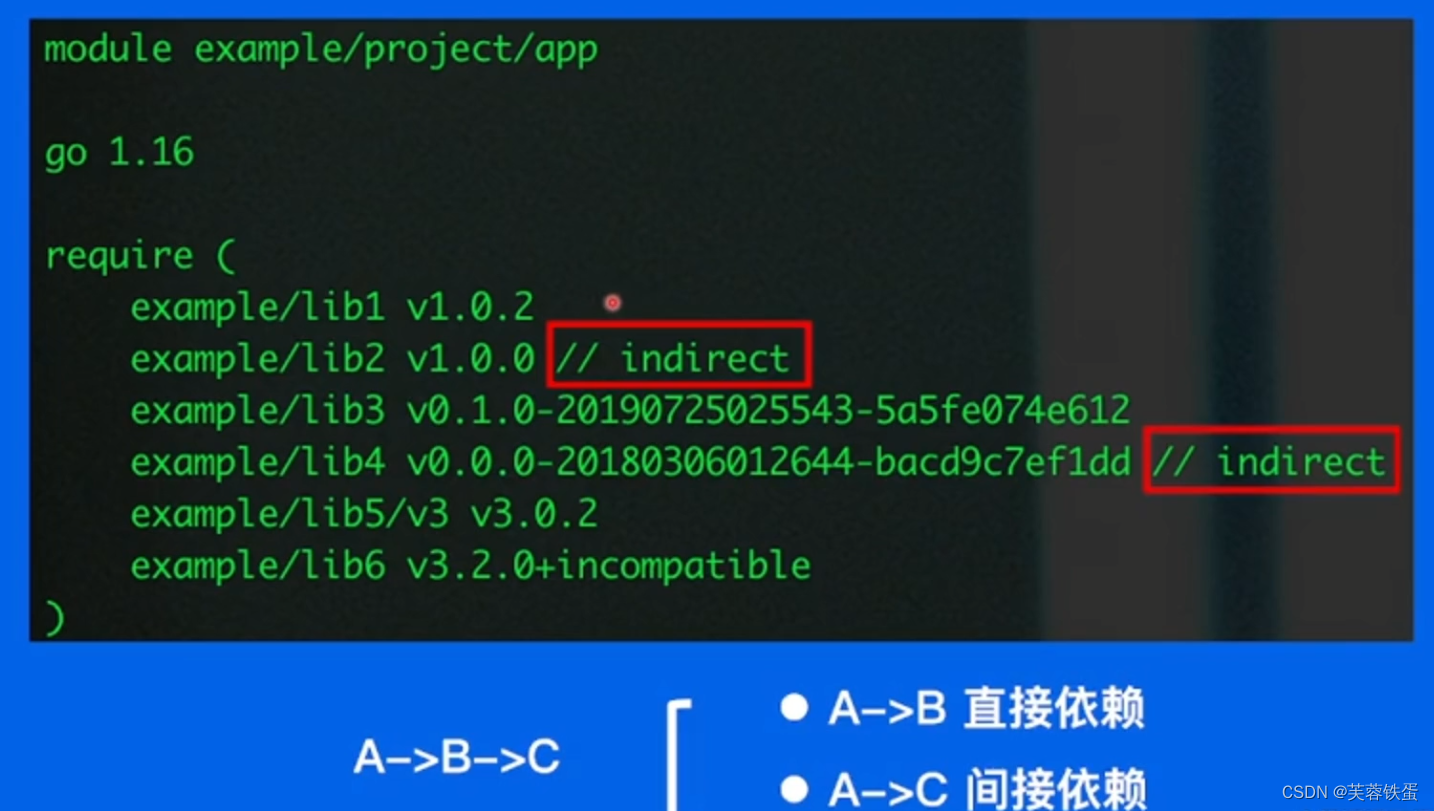Click the first red-boxed // indirect comment
Screen dimensions: 1434x811
(x=679, y=354)
